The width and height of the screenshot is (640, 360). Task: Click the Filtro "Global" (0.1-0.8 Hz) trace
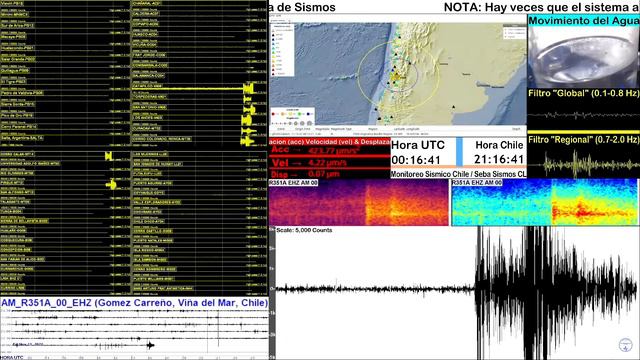(x=583, y=115)
